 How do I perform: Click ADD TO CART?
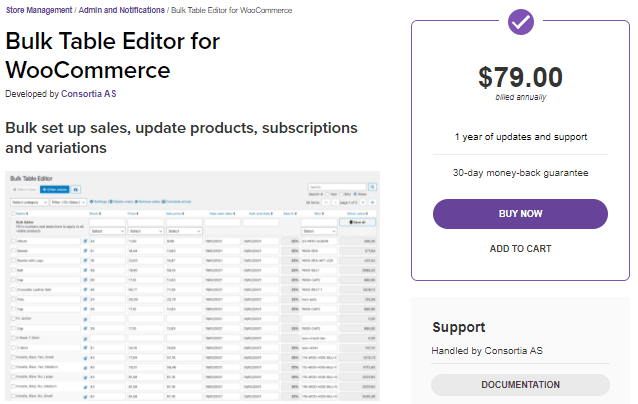tap(520, 249)
